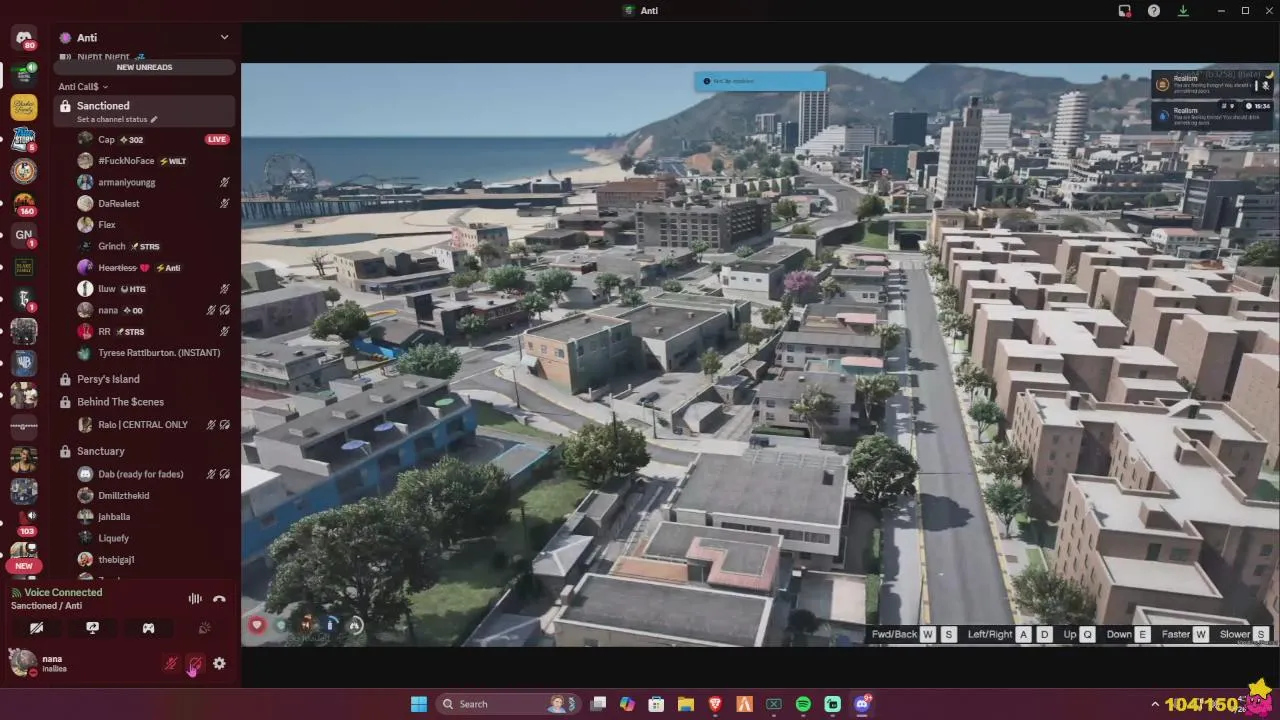Open Discord direct messages home icon

tap(24, 38)
